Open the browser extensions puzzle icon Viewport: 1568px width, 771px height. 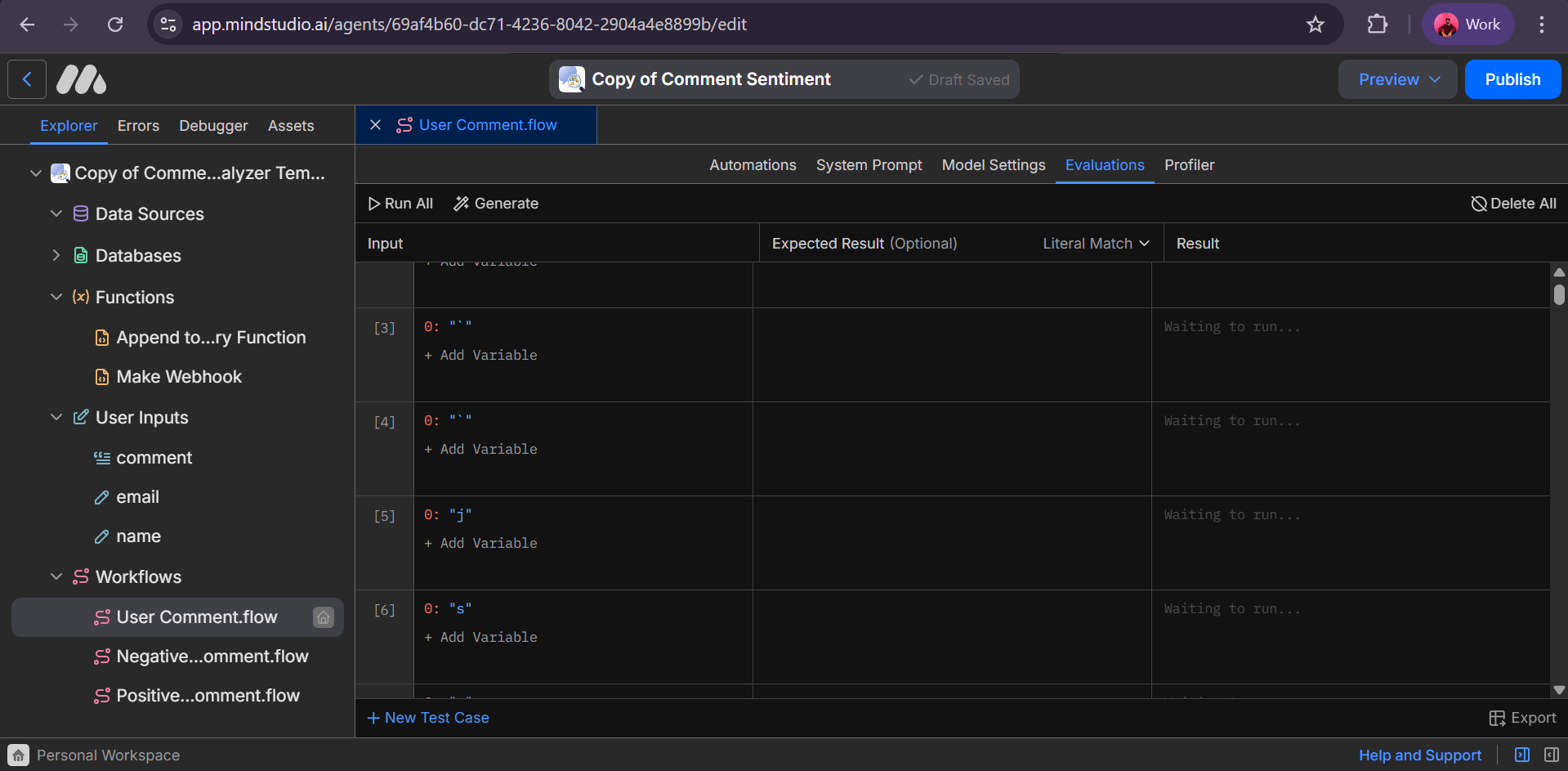(x=1378, y=25)
